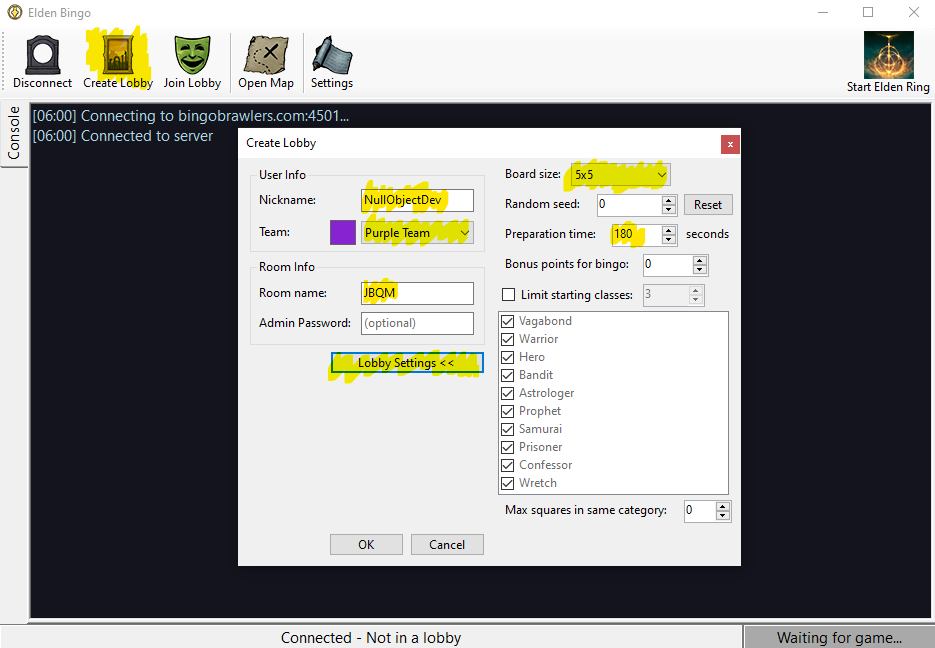
Task: Uncheck the Vagabond class
Action: 508,321
